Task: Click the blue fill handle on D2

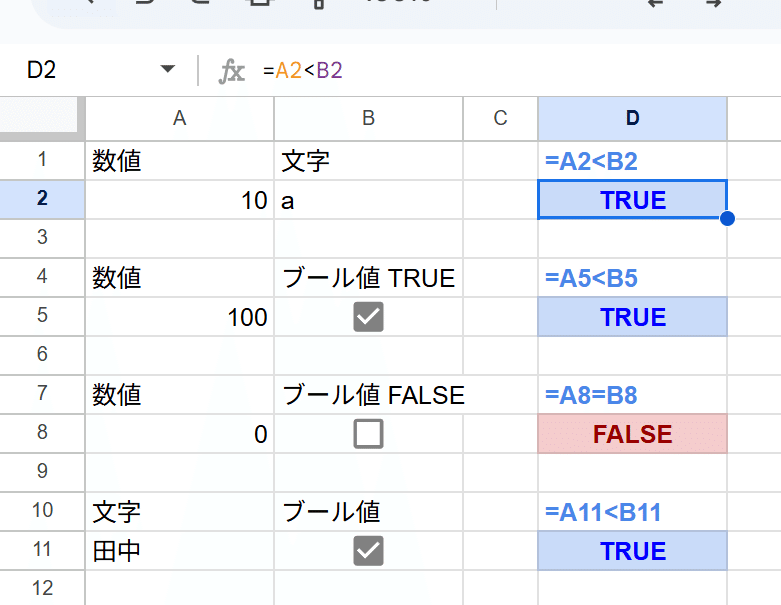Action: click(727, 219)
